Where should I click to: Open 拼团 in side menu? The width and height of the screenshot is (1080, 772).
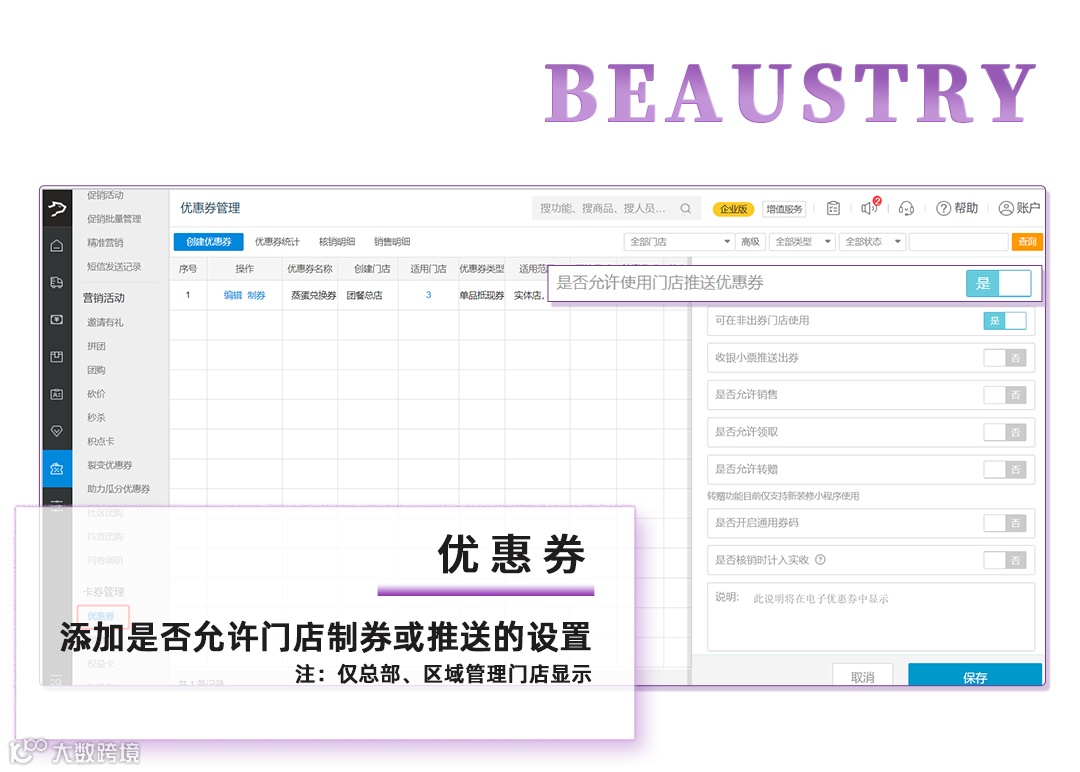point(96,346)
